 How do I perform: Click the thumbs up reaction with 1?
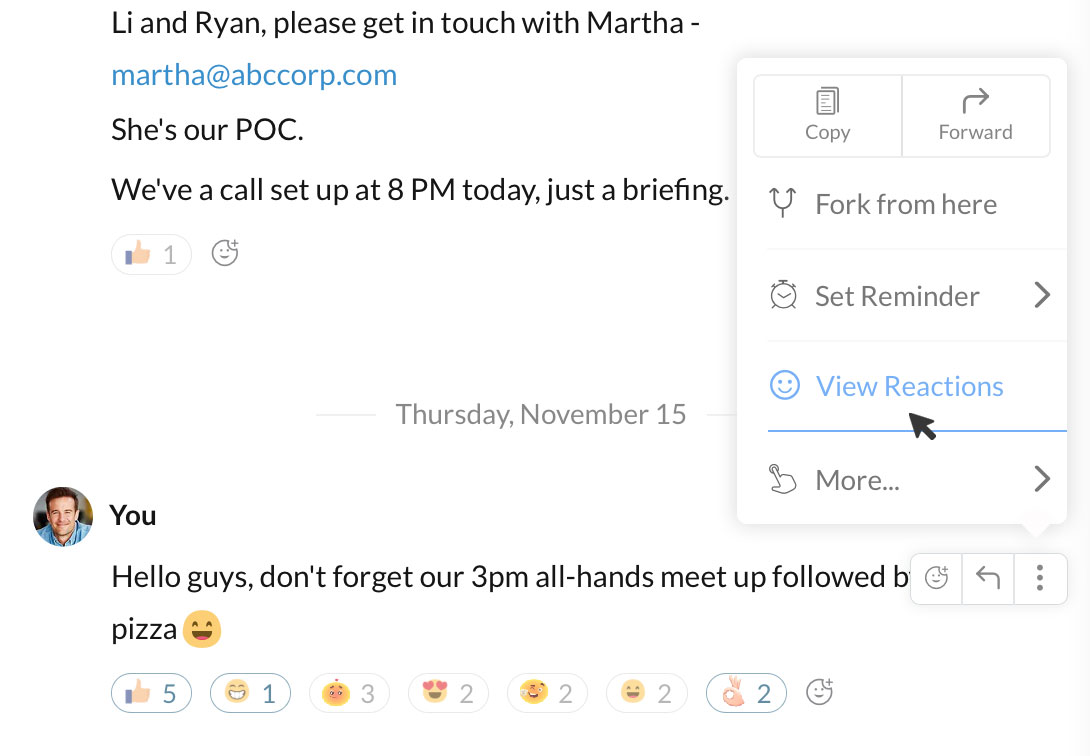(x=151, y=255)
